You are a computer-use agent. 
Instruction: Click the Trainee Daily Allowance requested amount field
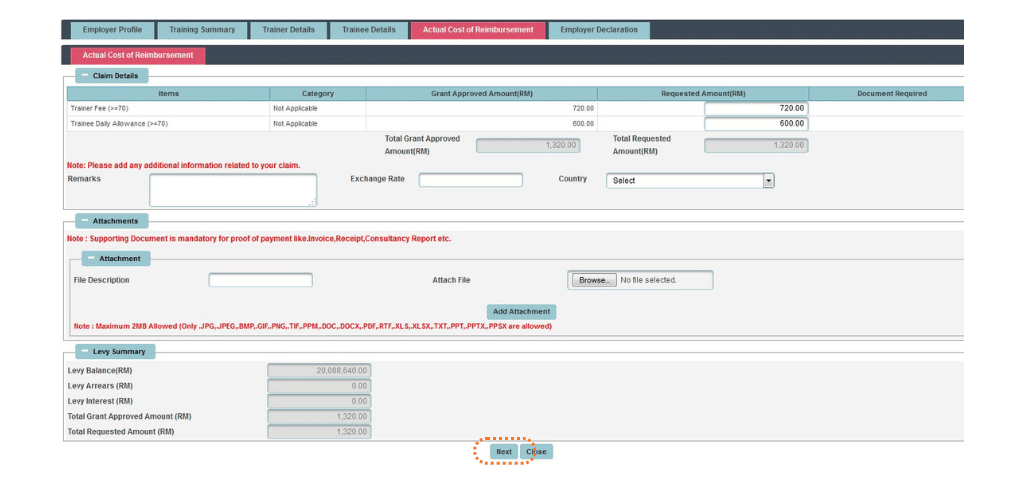click(756, 123)
